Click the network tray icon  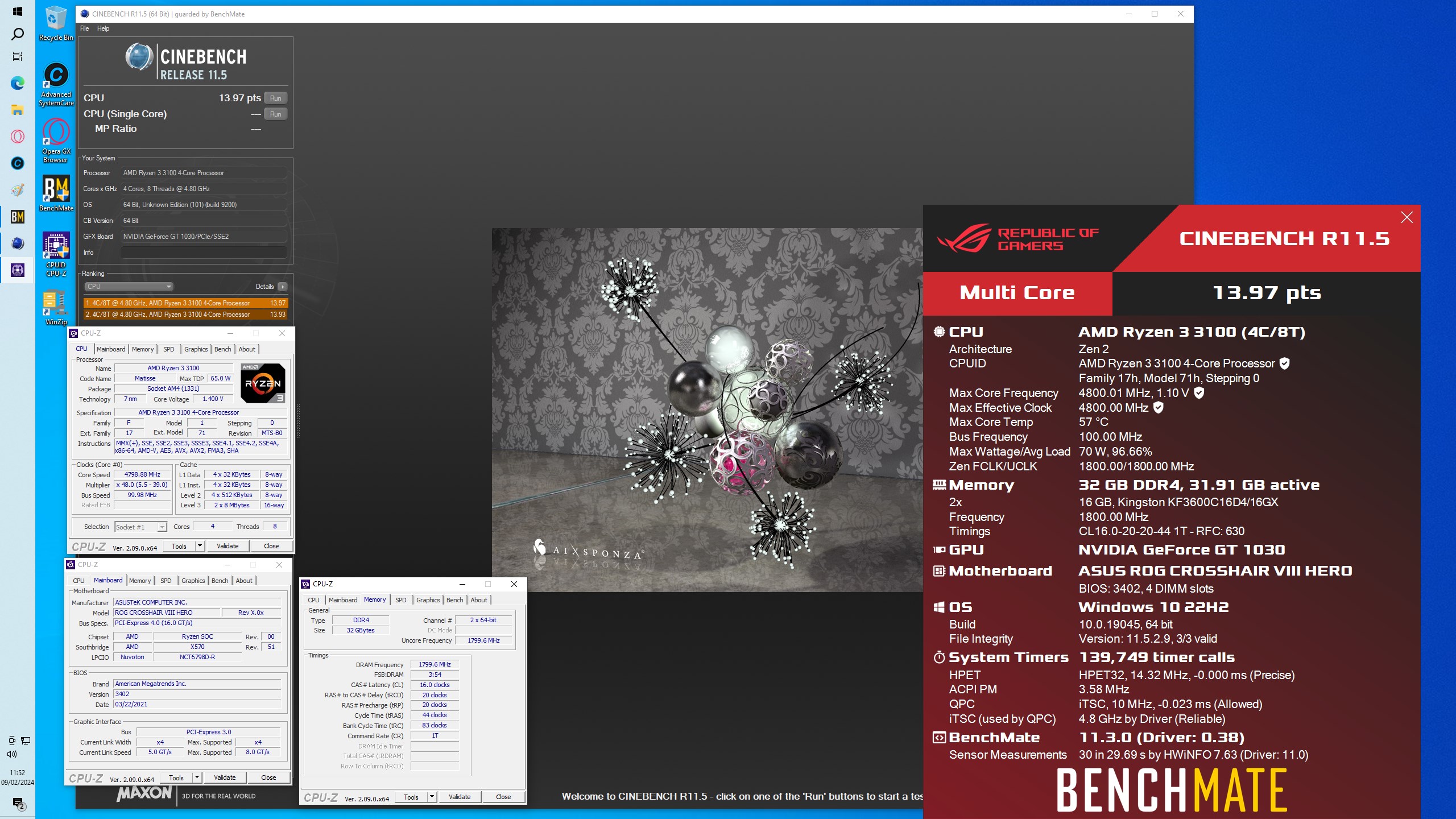pyautogui.click(x=26, y=741)
